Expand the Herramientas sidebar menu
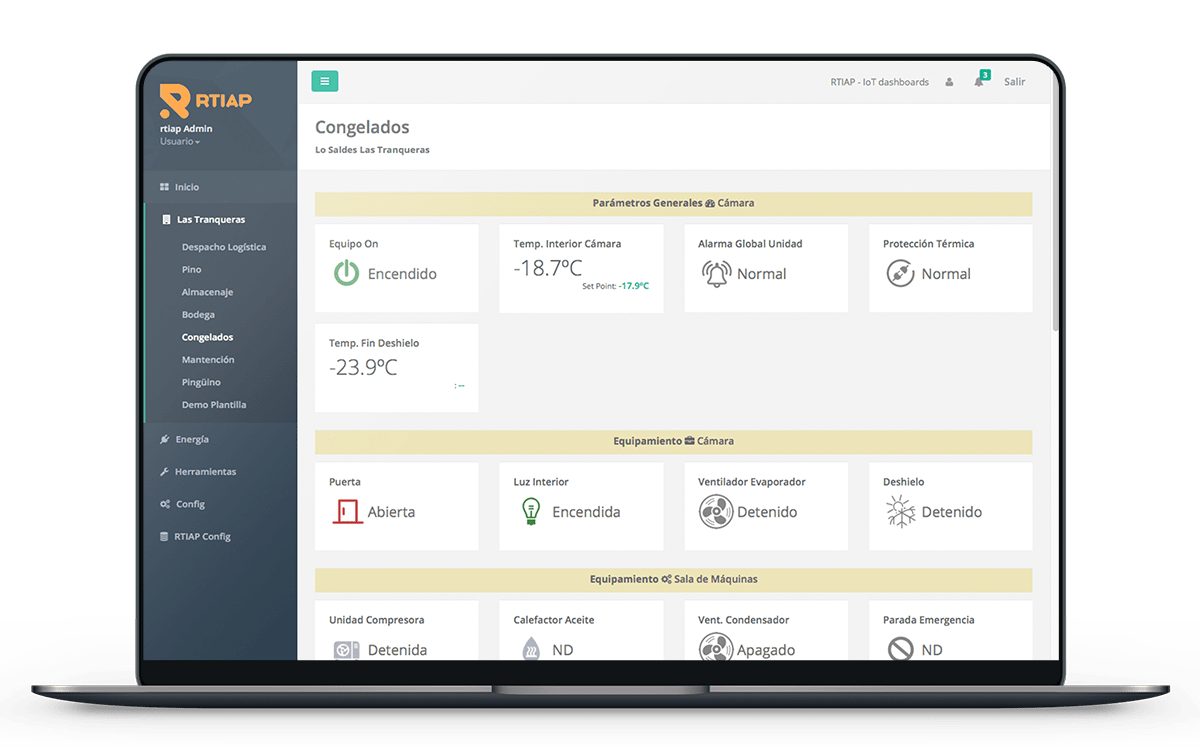 pos(205,471)
